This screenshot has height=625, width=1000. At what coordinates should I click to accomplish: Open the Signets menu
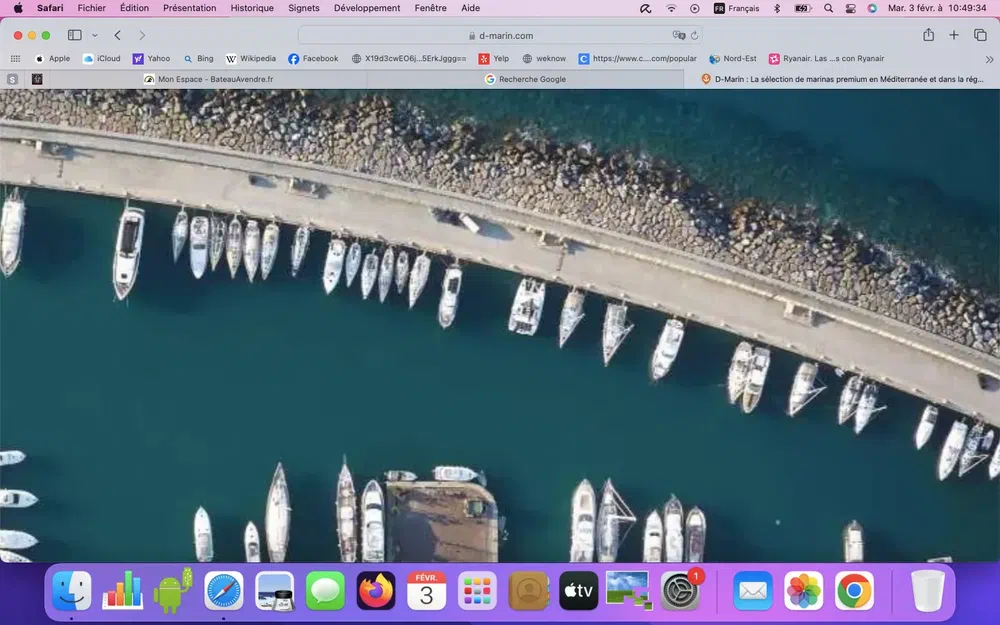(x=304, y=8)
